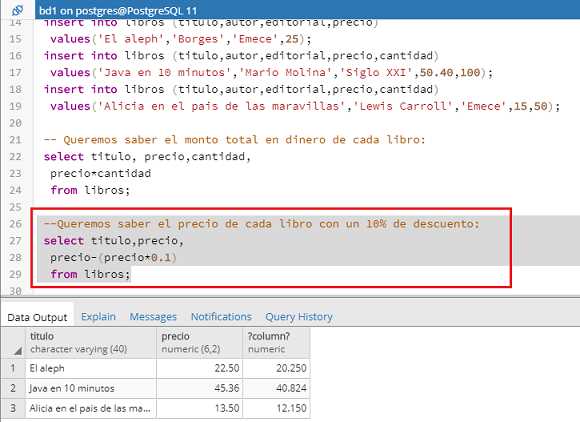Viewport: 580px width, 422px height.
Task: Click the bd1 on postgres@PostgreSQL 11 connection bar
Action: 307,10
